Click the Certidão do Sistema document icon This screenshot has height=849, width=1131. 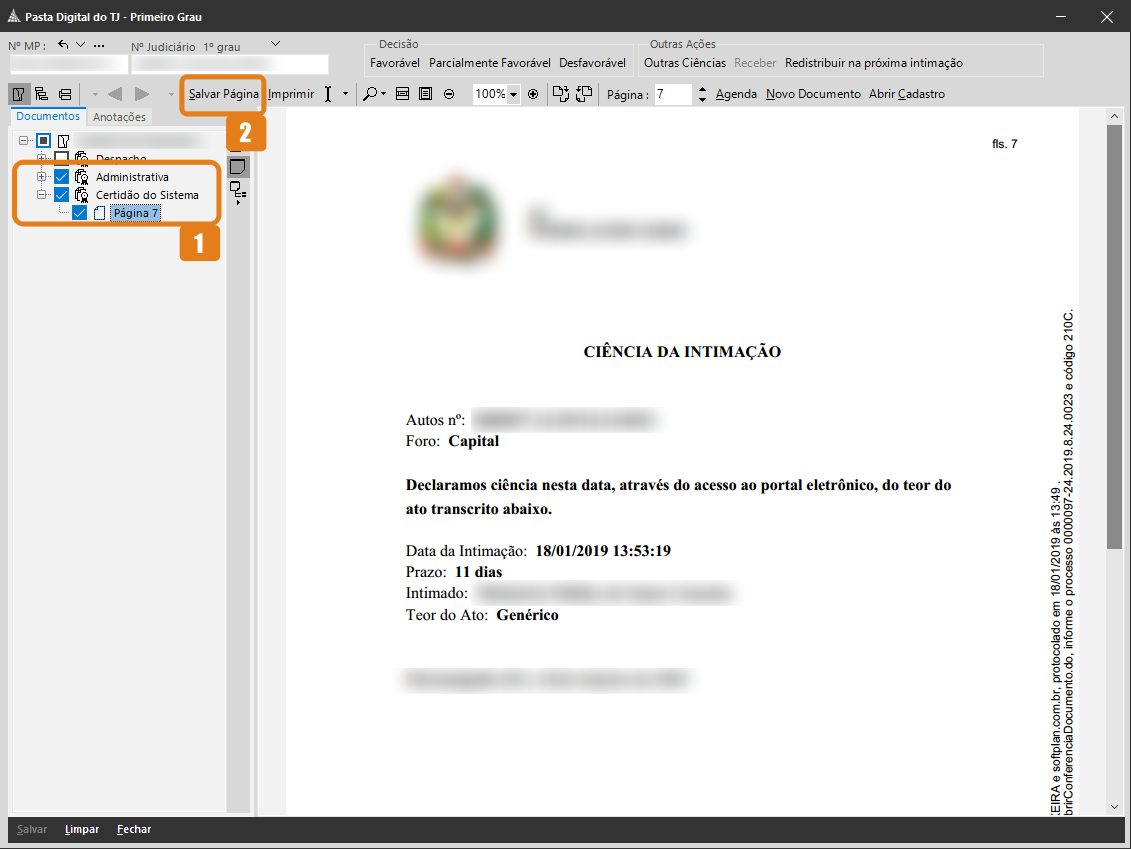click(x=82, y=195)
